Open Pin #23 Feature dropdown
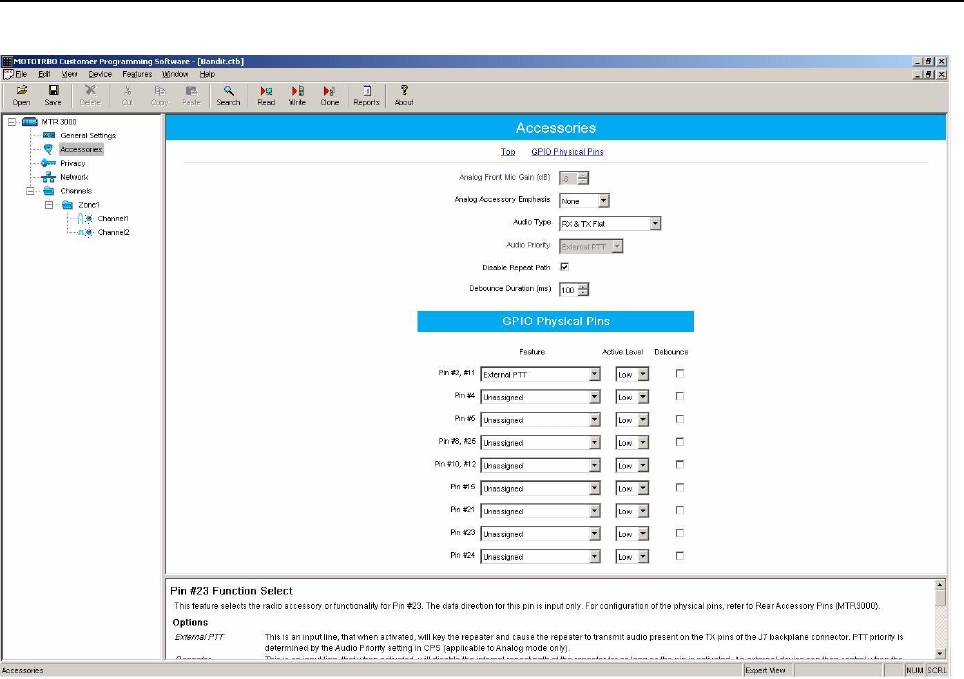 click(x=595, y=534)
